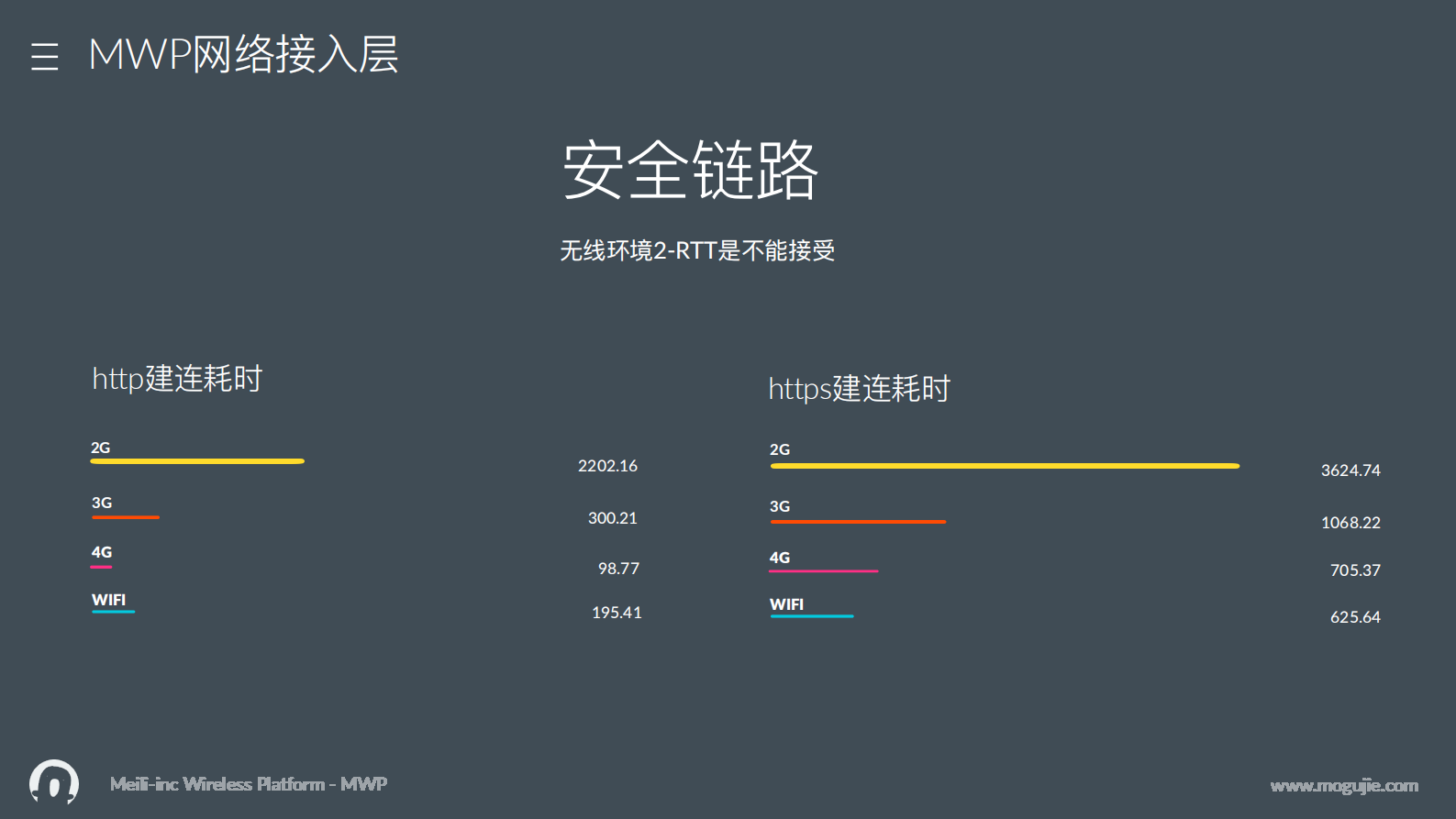Screen dimensions: 1456x819
Task: Click the value 2202.16
Action: pos(607,466)
